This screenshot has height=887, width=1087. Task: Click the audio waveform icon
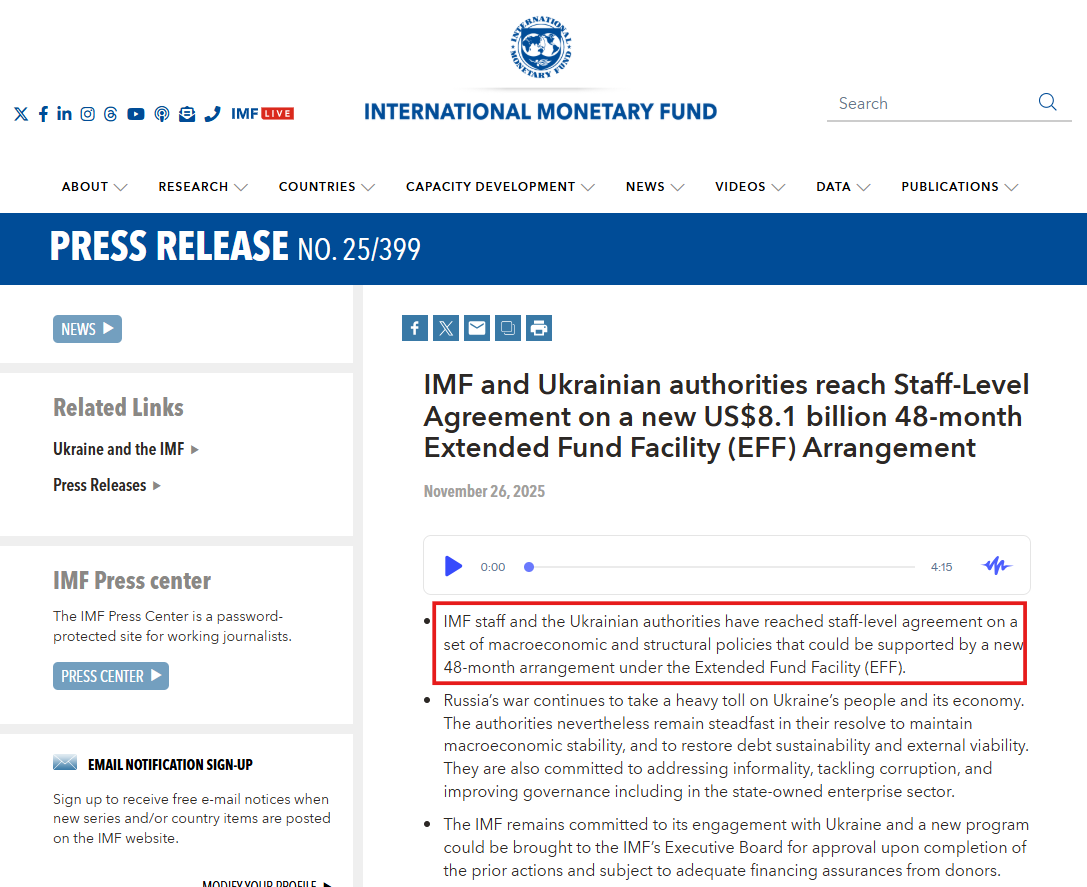click(x=996, y=566)
